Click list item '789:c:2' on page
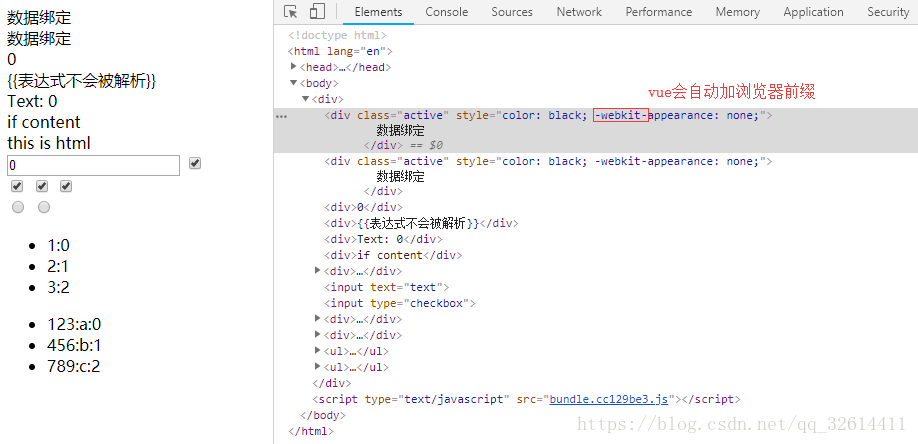Viewport: 918px width, 444px height. 74,367
